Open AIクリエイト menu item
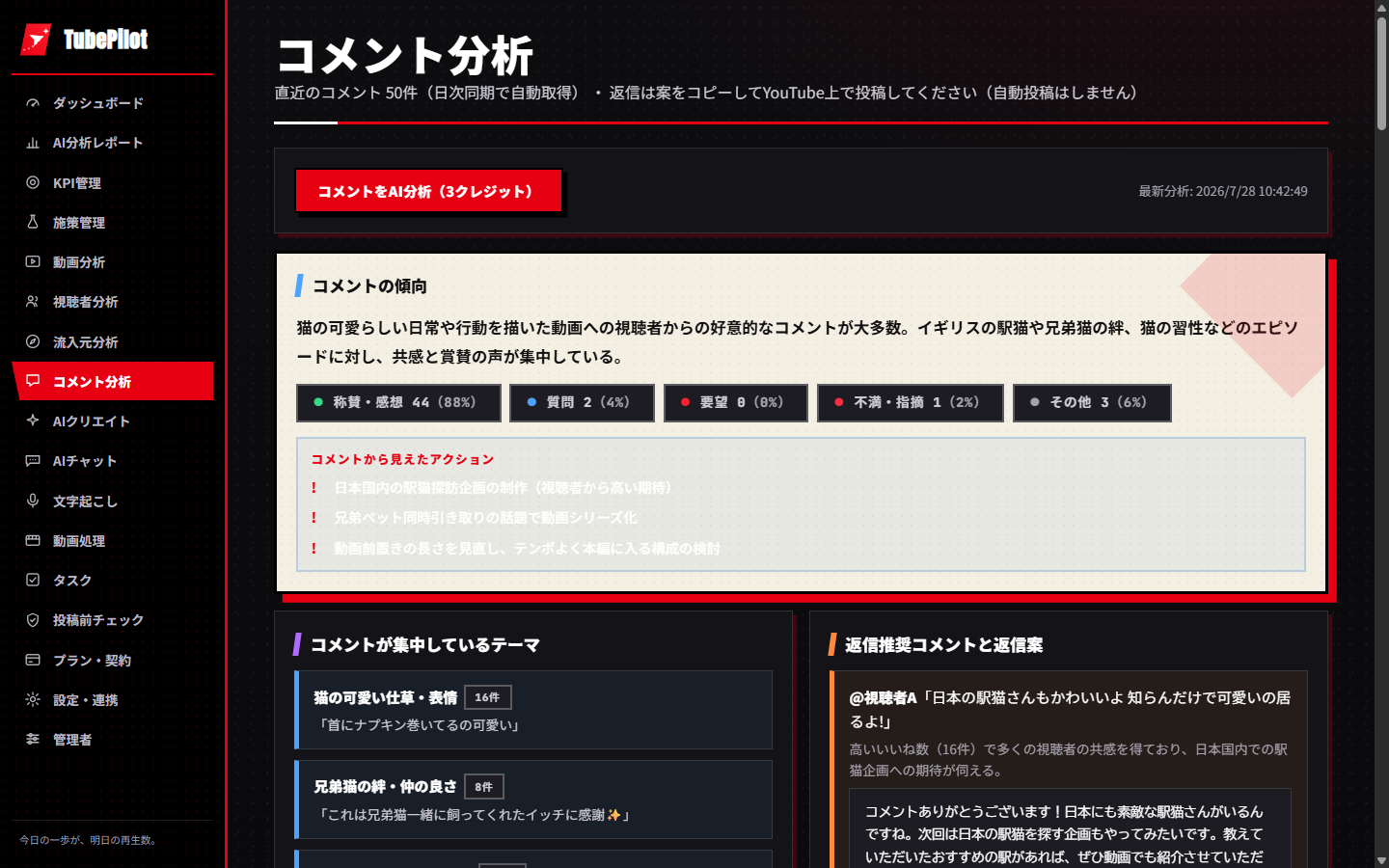The image size is (1389, 868). (x=113, y=420)
